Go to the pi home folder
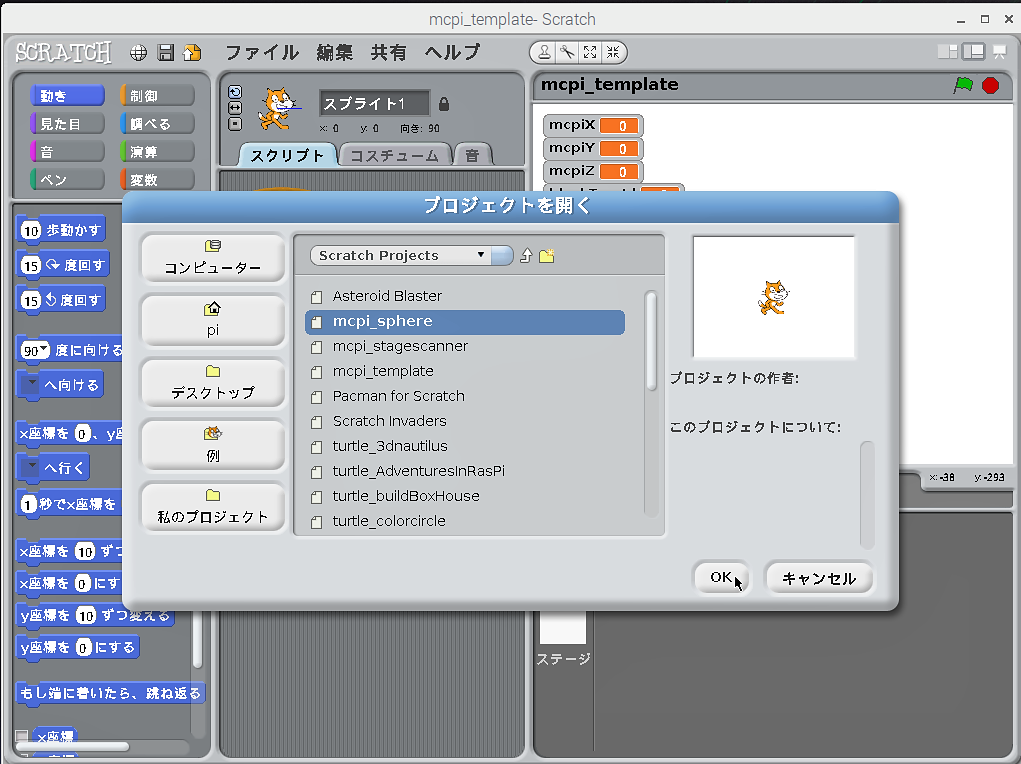This screenshot has width=1021, height=764. (x=213, y=320)
